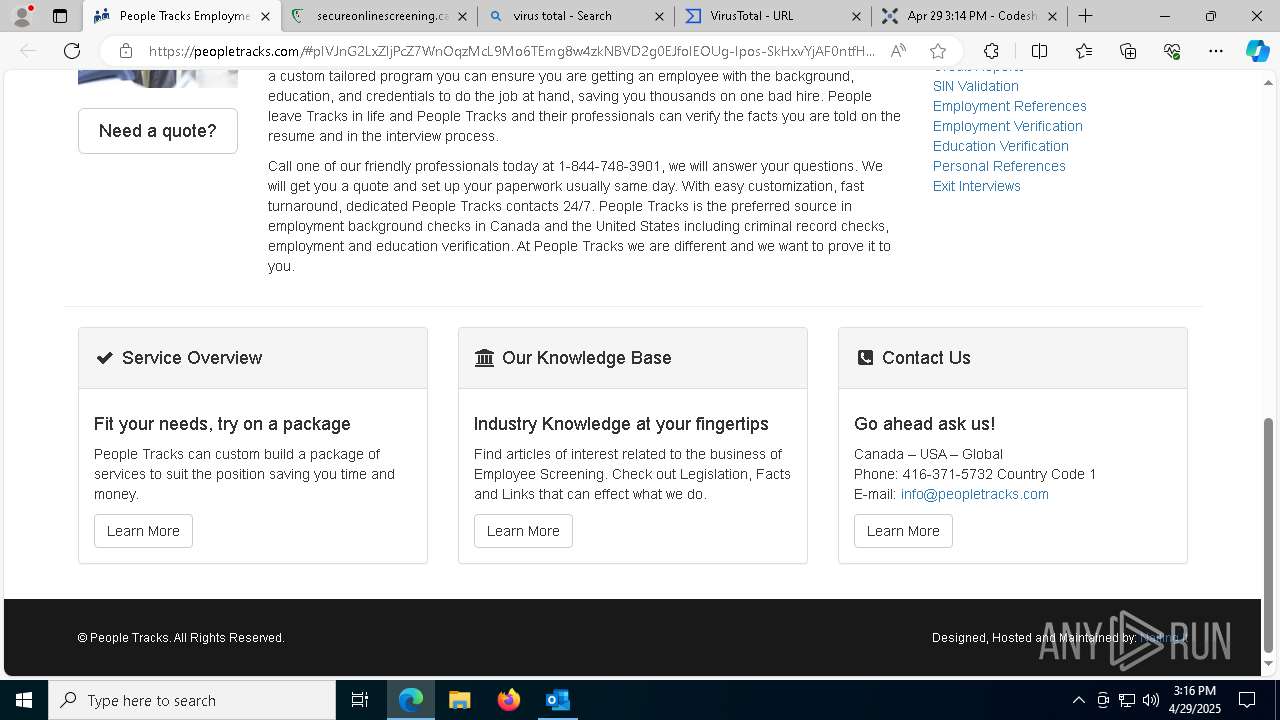Click the Contact Us phone icon

click(x=865, y=358)
